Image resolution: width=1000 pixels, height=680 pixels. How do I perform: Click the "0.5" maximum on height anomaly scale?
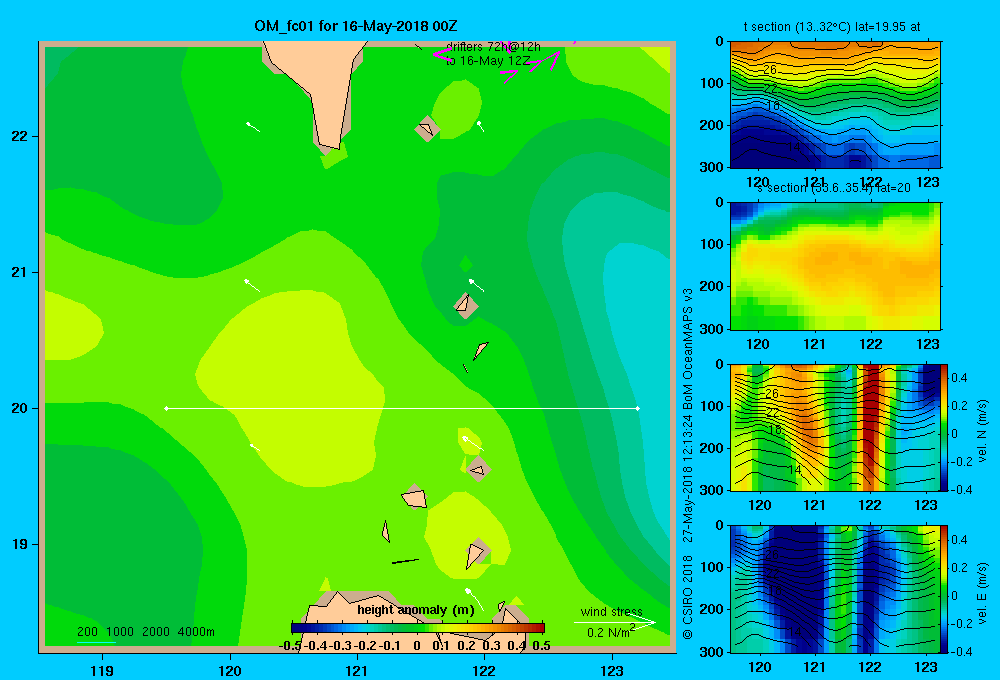point(541,646)
